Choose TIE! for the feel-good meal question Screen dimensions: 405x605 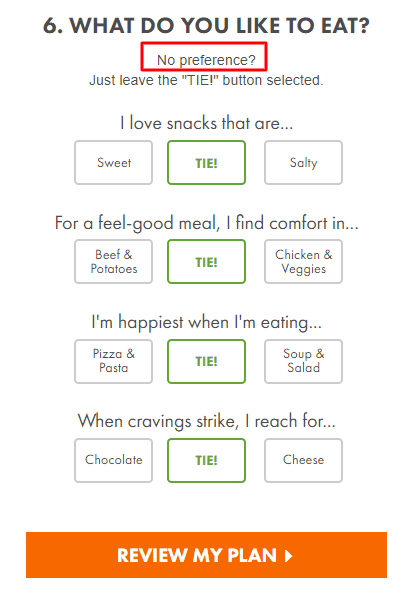click(206, 262)
